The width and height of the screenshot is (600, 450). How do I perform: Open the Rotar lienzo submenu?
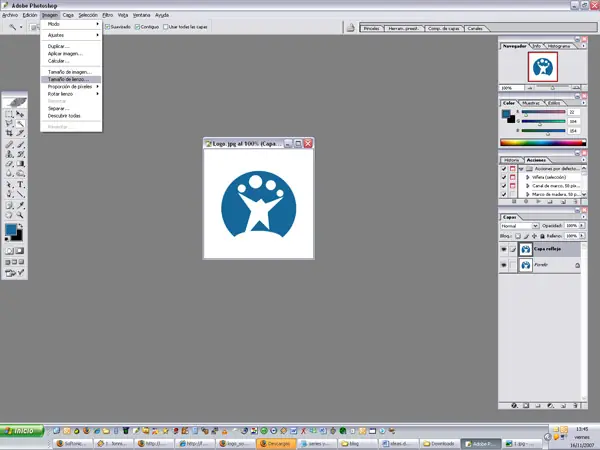click(71, 94)
